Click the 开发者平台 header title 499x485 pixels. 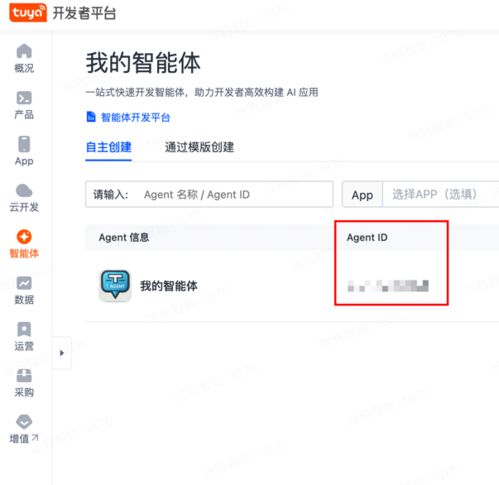[84, 13]
